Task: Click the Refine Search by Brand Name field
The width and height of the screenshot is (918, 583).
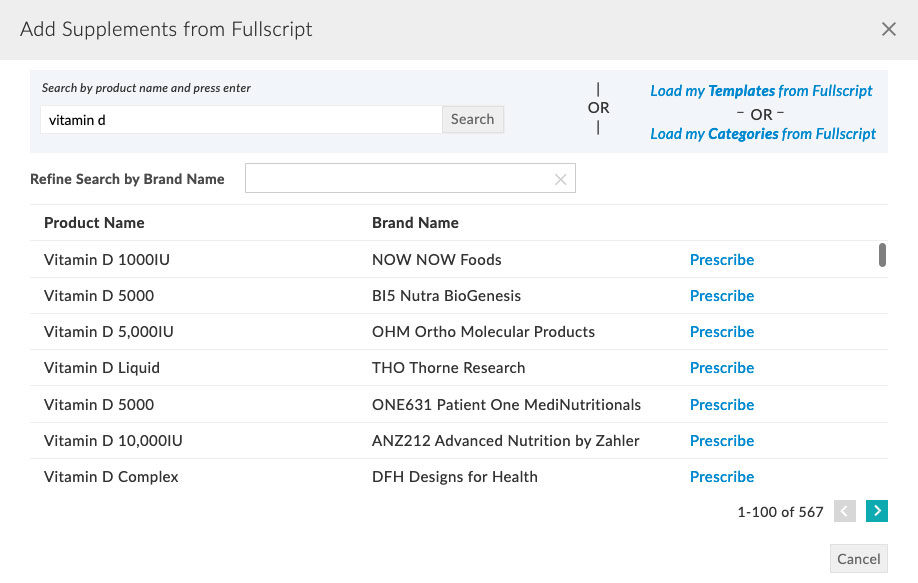Action: pyautogui.click(x=400, y=178)
